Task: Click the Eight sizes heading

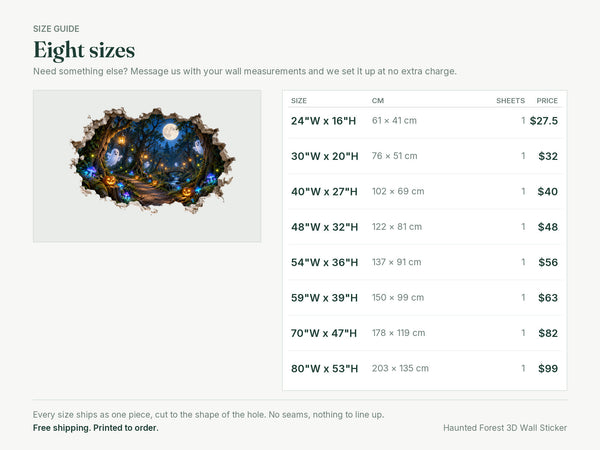Action: [84, 50]
